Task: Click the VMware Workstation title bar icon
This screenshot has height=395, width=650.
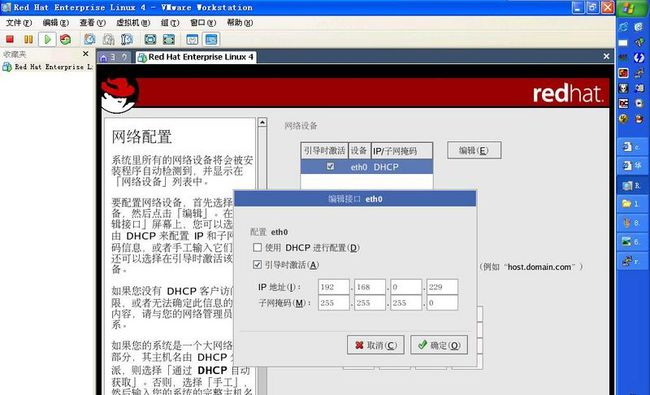Action: [x=6, y=7]
